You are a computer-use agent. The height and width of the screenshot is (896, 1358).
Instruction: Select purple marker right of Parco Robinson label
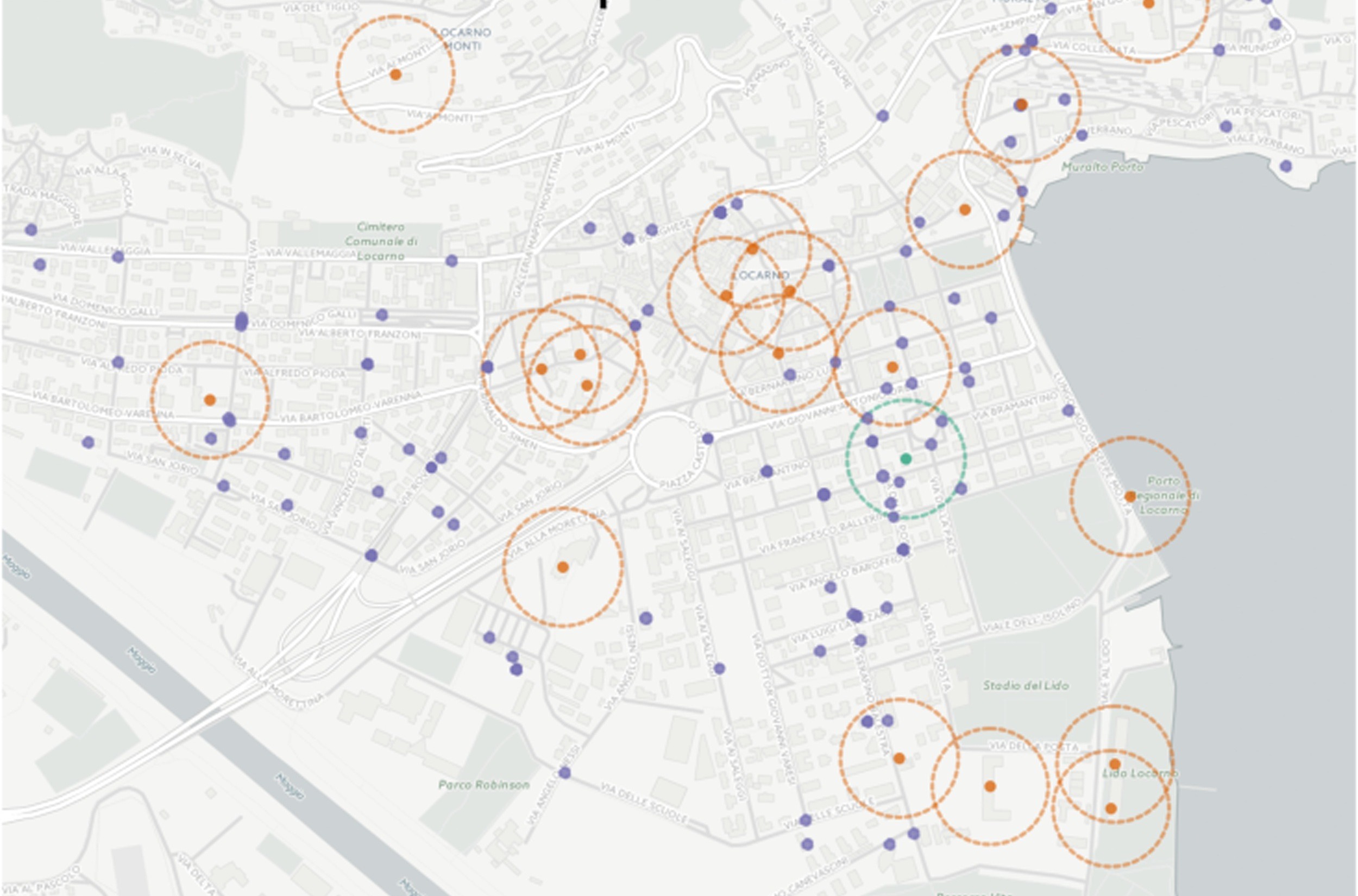tap(564, 773)
